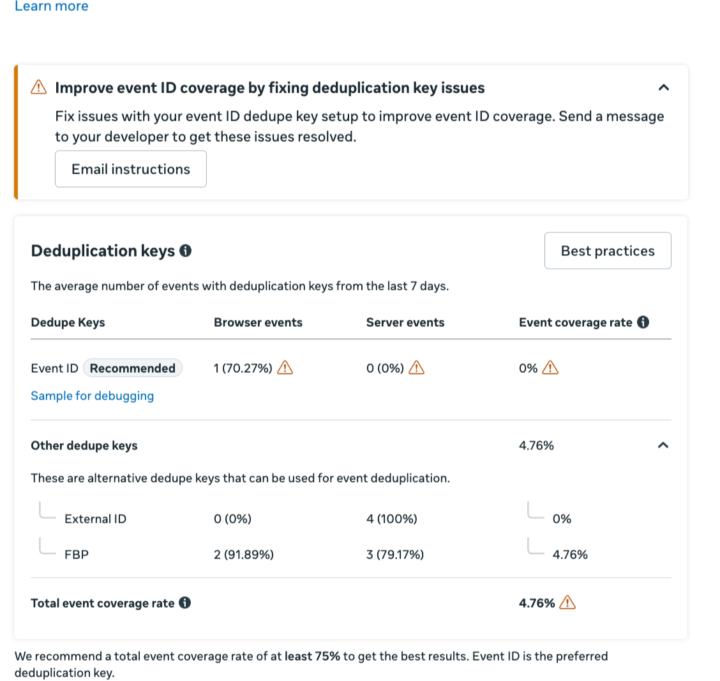Click warning icon beside Server events 0 (0%)
Viewport: 720px width, 681px height.
416,368
